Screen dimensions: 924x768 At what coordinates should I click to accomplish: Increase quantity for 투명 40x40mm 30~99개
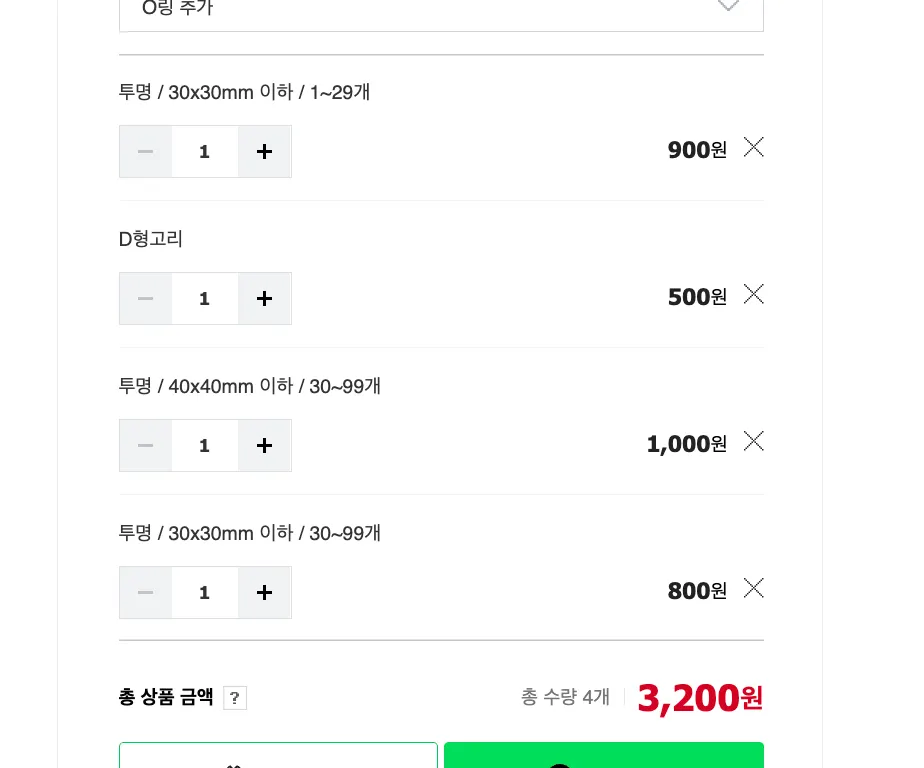coord(264,446)
